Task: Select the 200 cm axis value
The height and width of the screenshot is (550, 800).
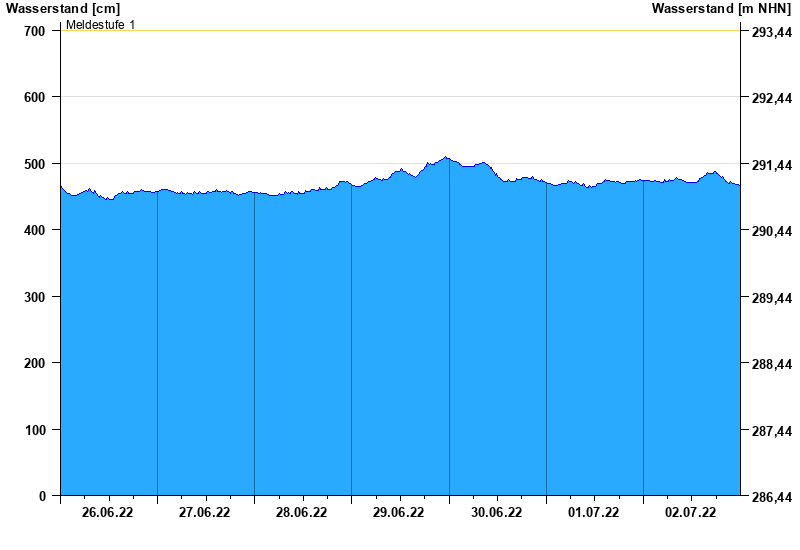Action: point(35,363)
